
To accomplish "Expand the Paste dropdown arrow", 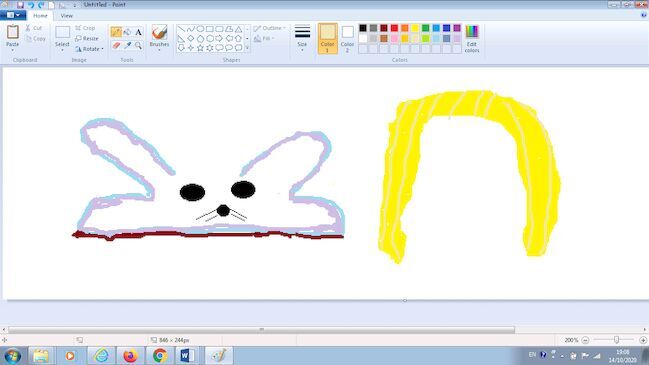I will (12, 50).
